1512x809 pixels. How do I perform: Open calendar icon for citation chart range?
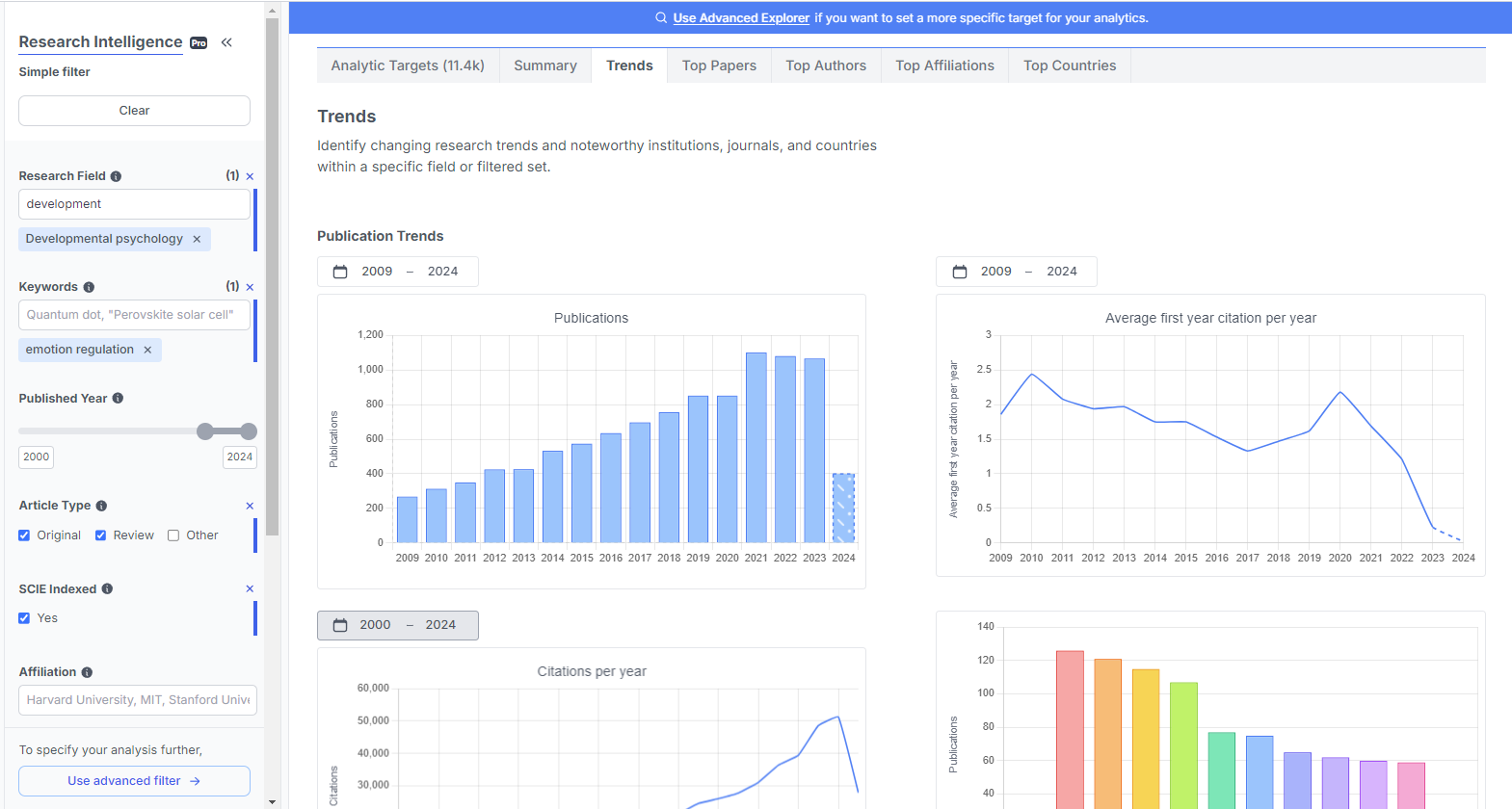[x=960, y=272]
